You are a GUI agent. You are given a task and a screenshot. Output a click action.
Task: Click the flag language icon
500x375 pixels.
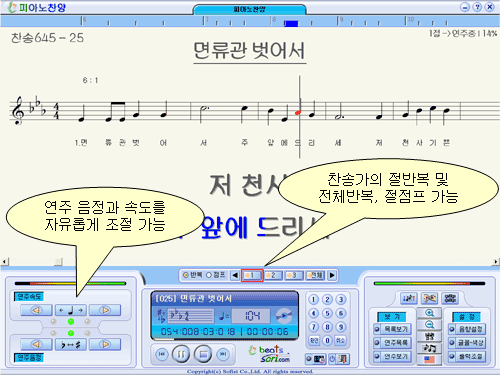click(429, 360)
